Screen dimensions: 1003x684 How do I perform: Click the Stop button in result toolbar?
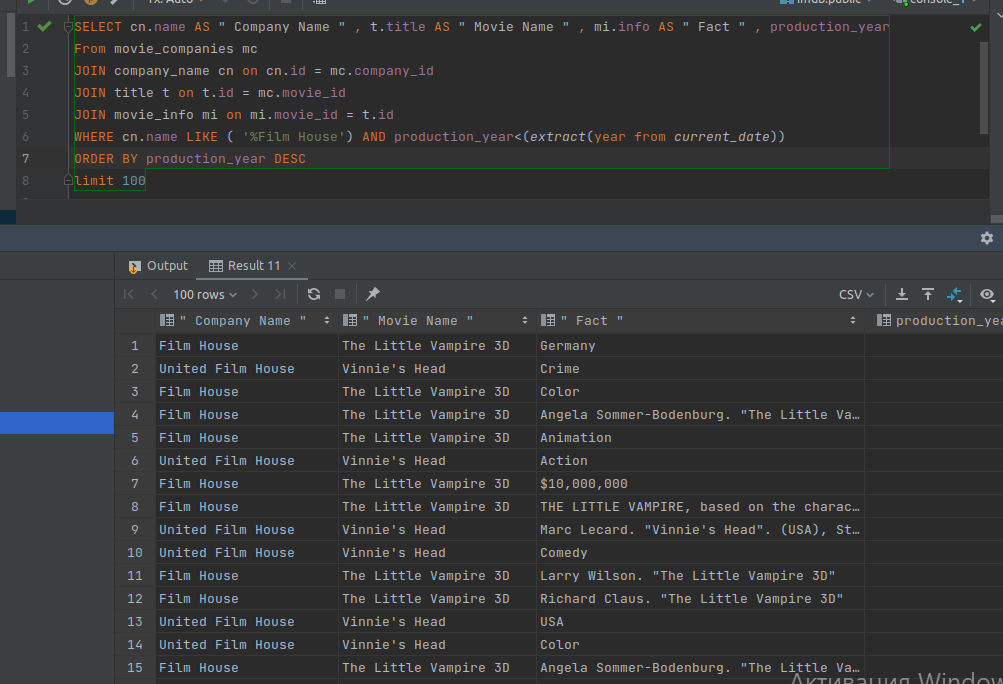340,294
